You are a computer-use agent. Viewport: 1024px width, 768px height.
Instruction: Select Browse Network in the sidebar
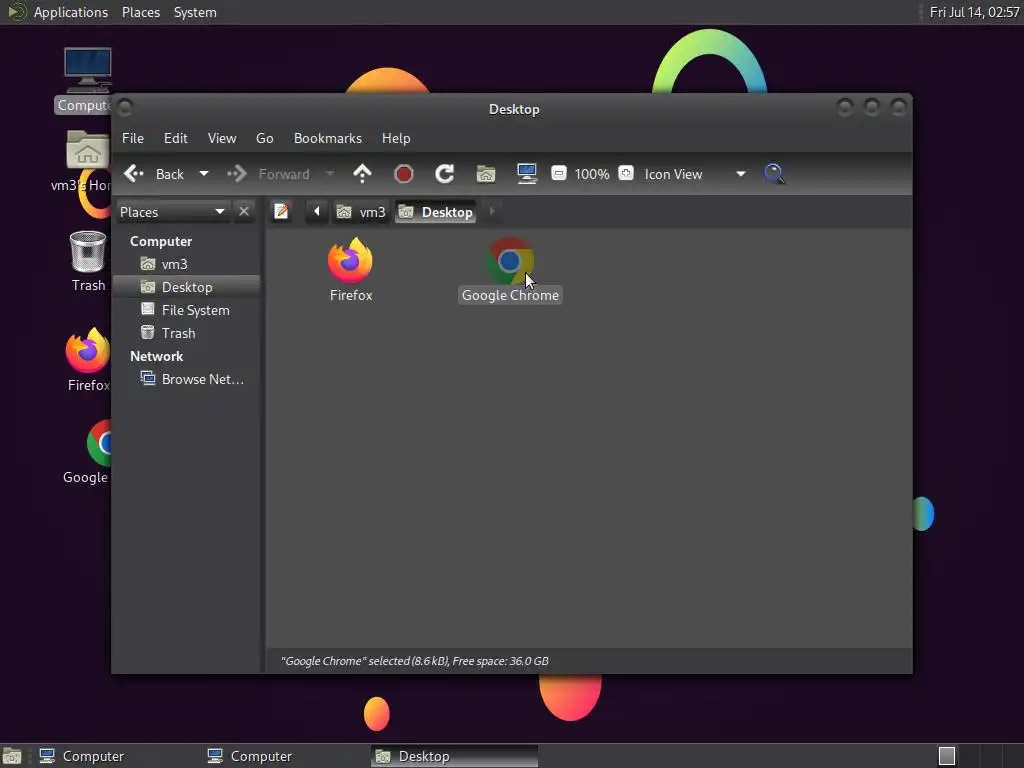tap(187, 379)
